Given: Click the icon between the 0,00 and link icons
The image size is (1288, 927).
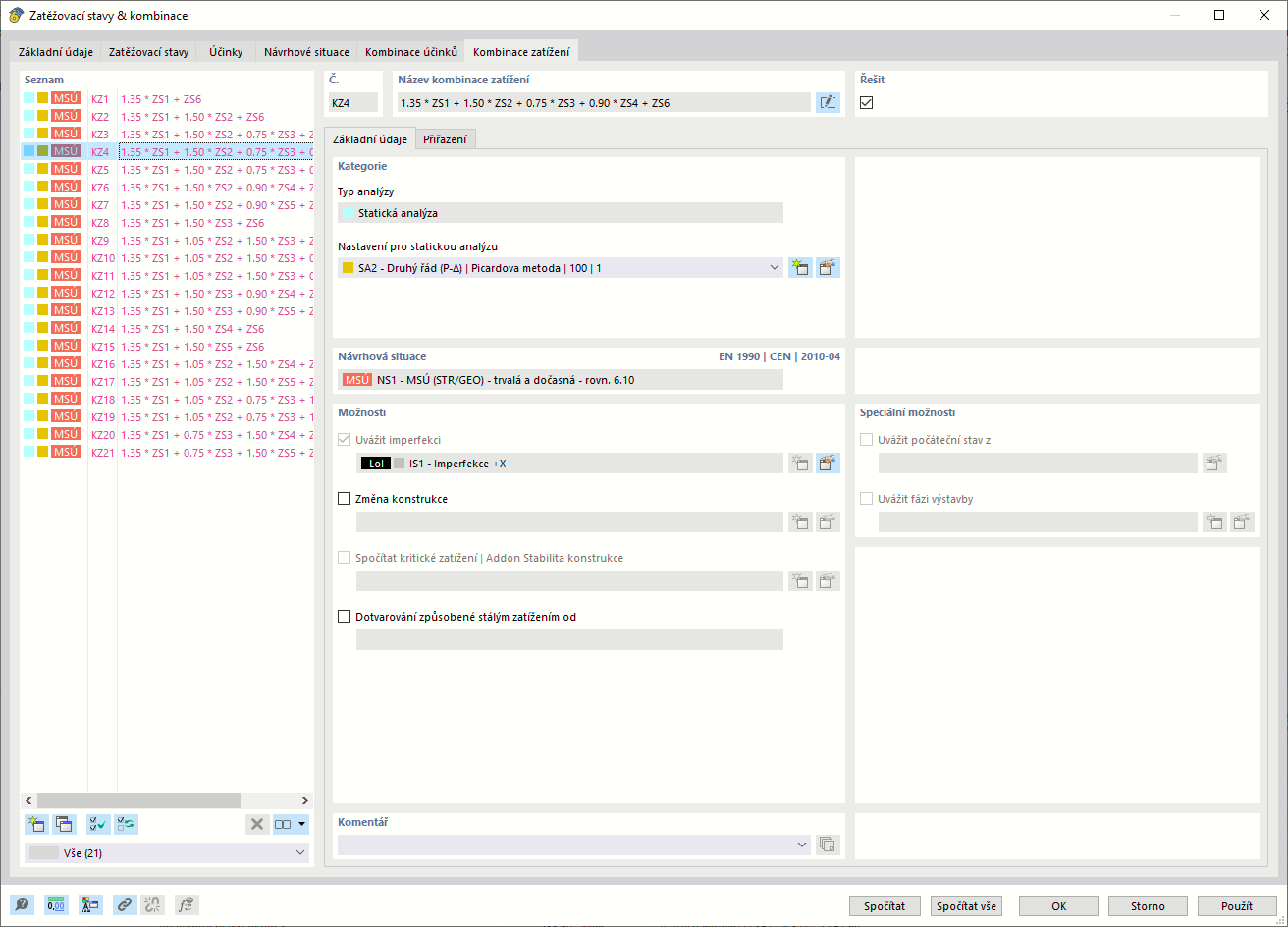Looking at the screenshot, I should click(x=90, y=905).
